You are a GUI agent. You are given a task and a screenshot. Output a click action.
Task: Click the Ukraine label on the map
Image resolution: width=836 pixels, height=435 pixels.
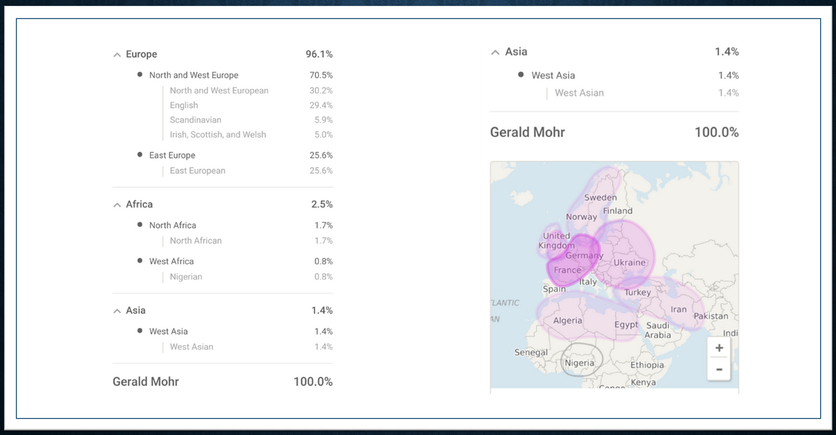(629, 262)
